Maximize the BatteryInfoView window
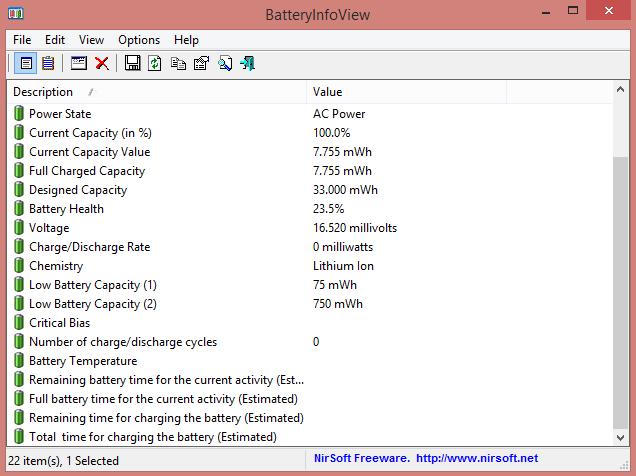This screenshot has height=476, width=636. tap(573, 11)
